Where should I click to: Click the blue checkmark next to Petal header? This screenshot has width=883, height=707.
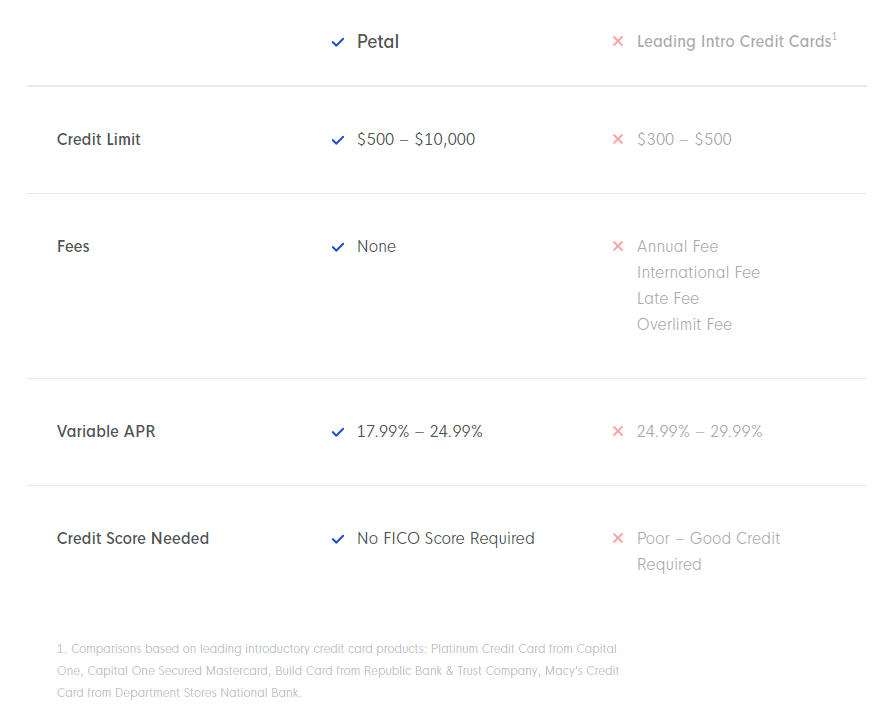tap(338, 42)
